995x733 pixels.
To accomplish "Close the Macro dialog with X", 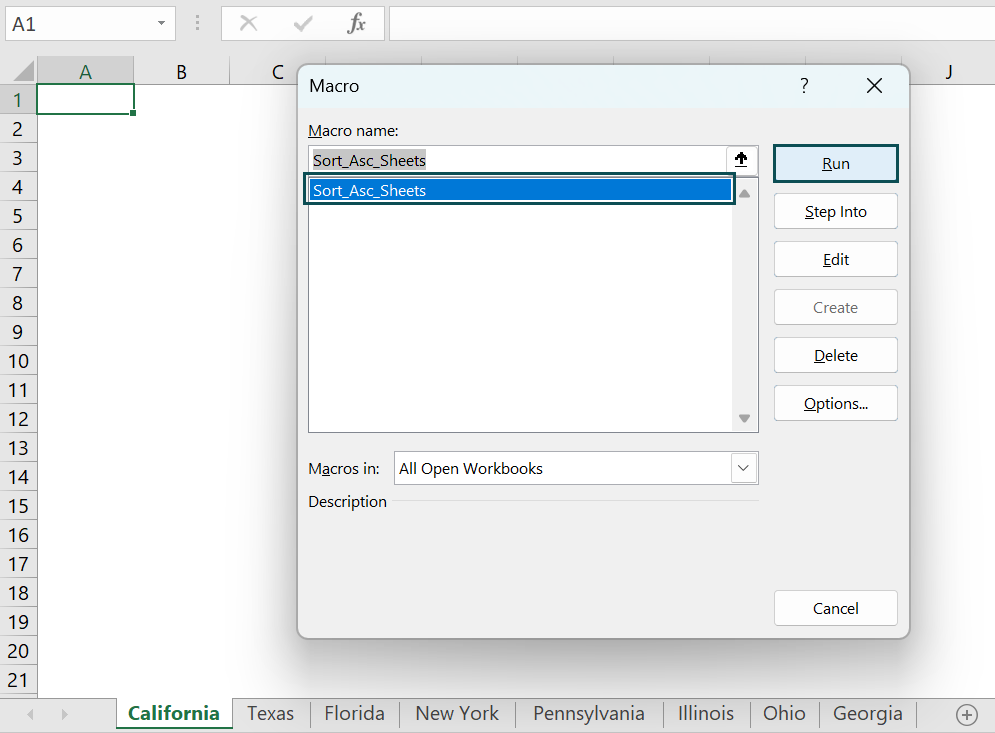I will [874, 86].
